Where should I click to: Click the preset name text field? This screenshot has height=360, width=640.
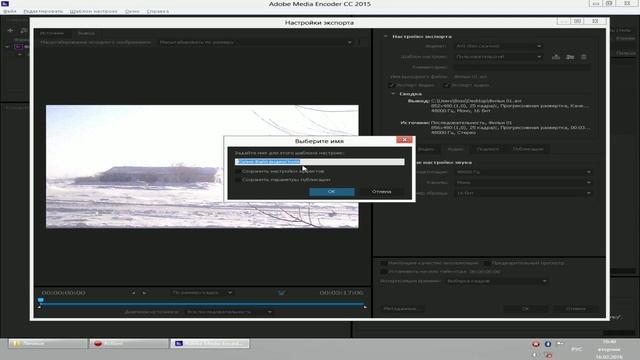pos(320,162)
